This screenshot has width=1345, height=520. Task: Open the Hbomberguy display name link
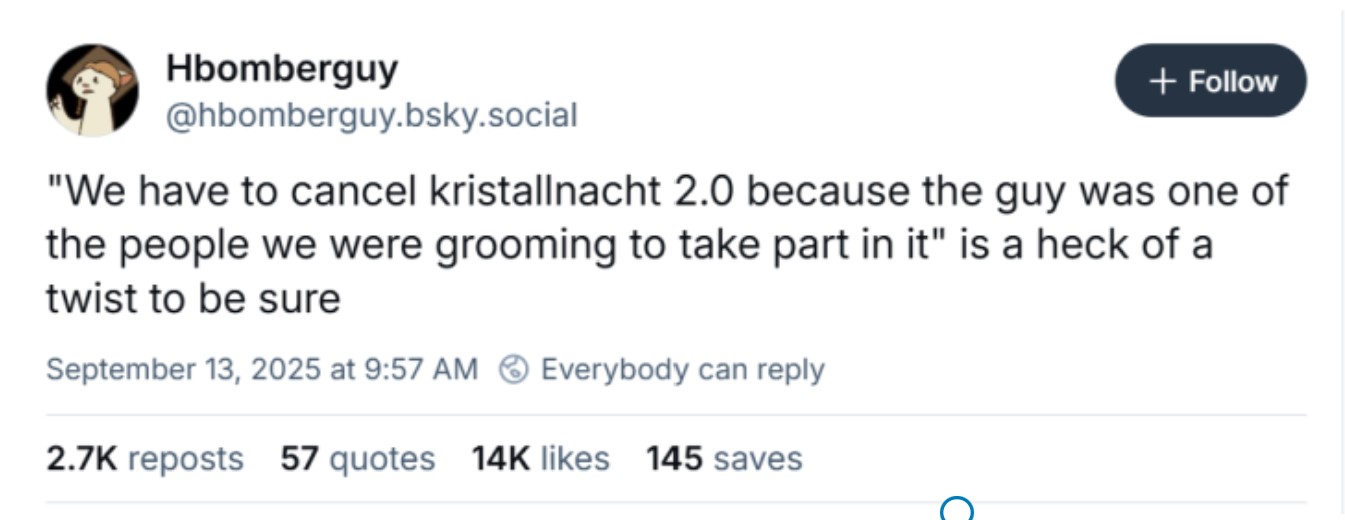tap(282, 68)
